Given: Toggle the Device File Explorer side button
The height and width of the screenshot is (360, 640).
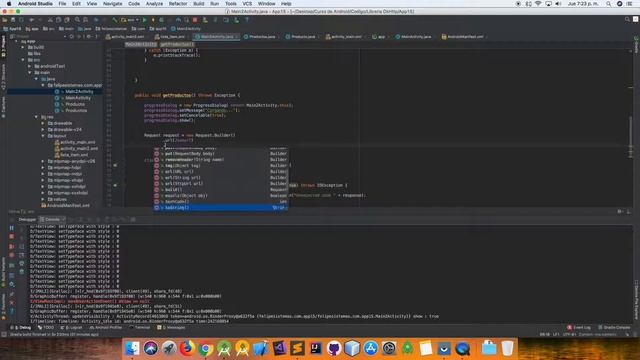Looking at the screenshot, I should pyautogui.click(x=636, y=300).
